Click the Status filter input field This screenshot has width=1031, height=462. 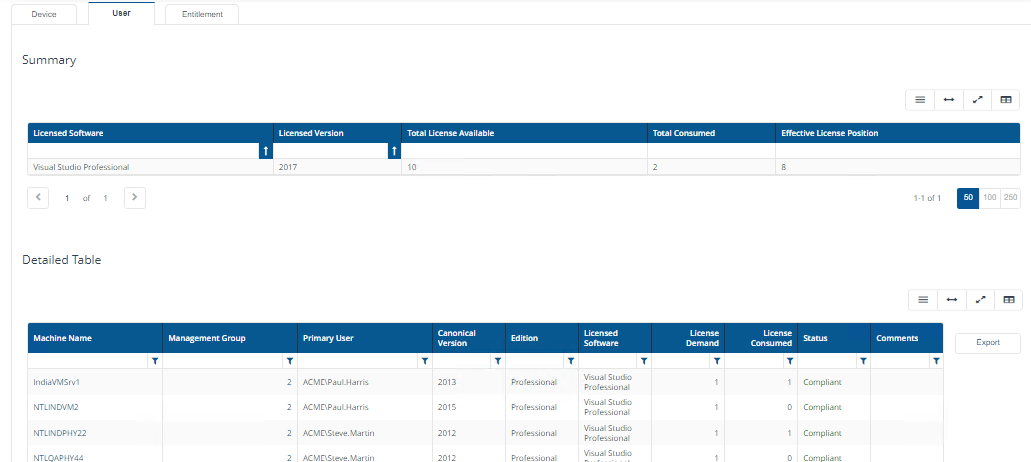pos(828,361)
